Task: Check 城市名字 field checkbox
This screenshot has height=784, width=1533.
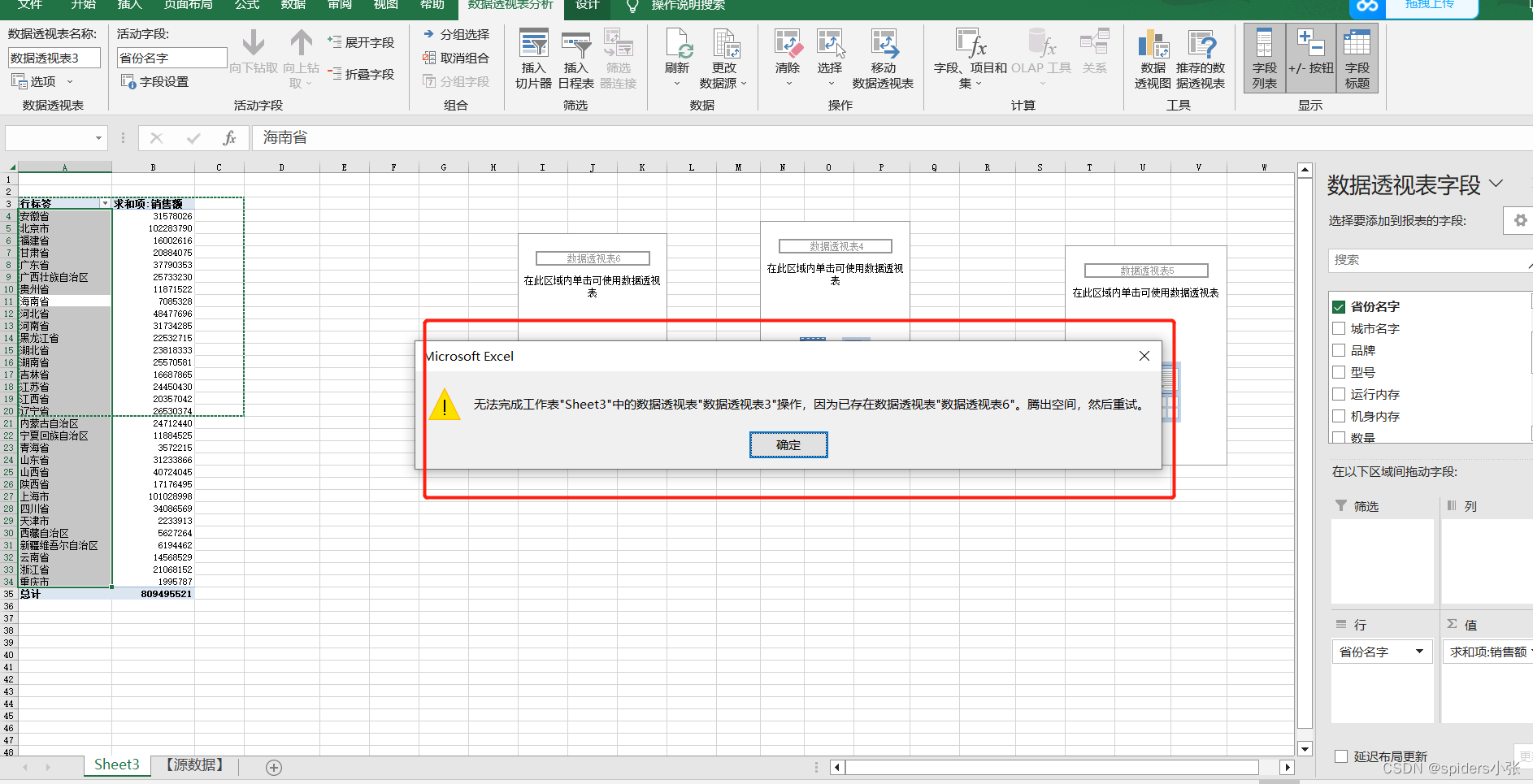Action: [1339, 328]
